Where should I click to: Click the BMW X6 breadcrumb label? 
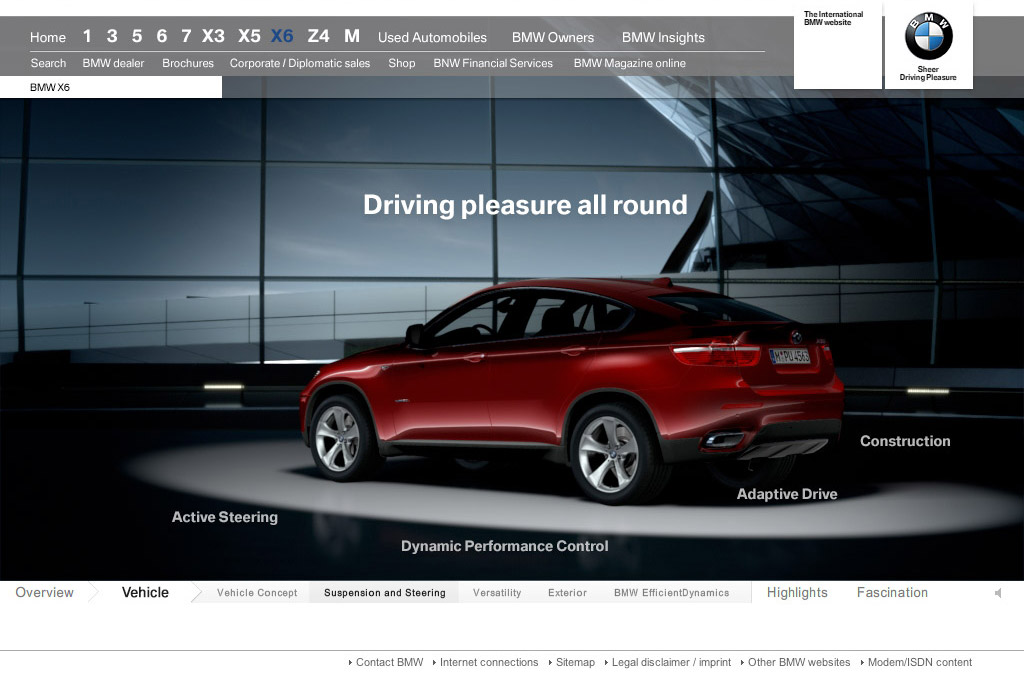point(50,88)
